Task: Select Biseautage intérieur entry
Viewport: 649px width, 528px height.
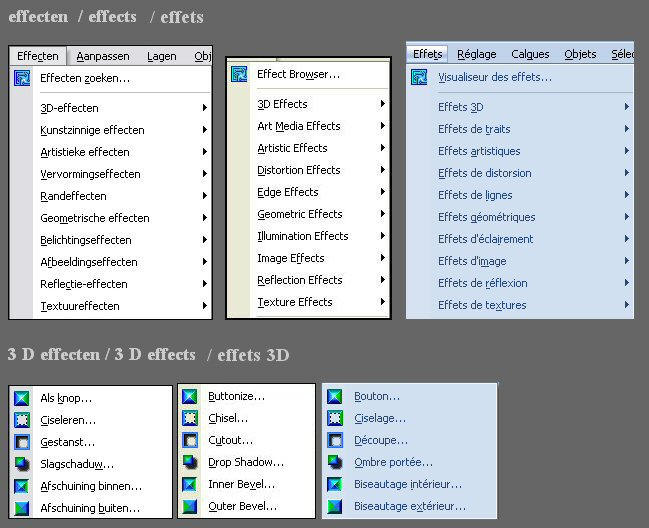Action: pos(408,484)
